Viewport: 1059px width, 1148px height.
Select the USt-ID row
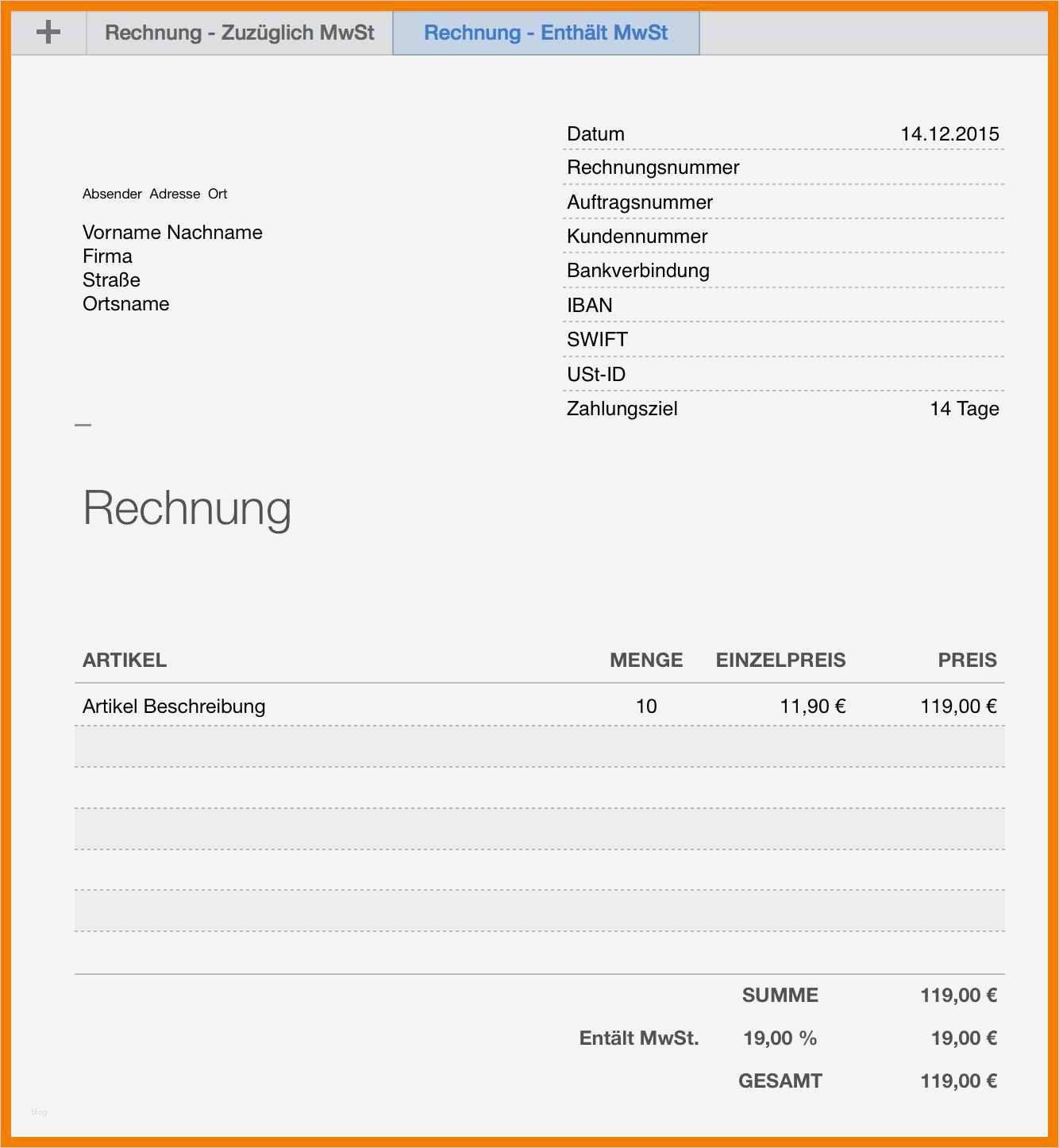784,374
